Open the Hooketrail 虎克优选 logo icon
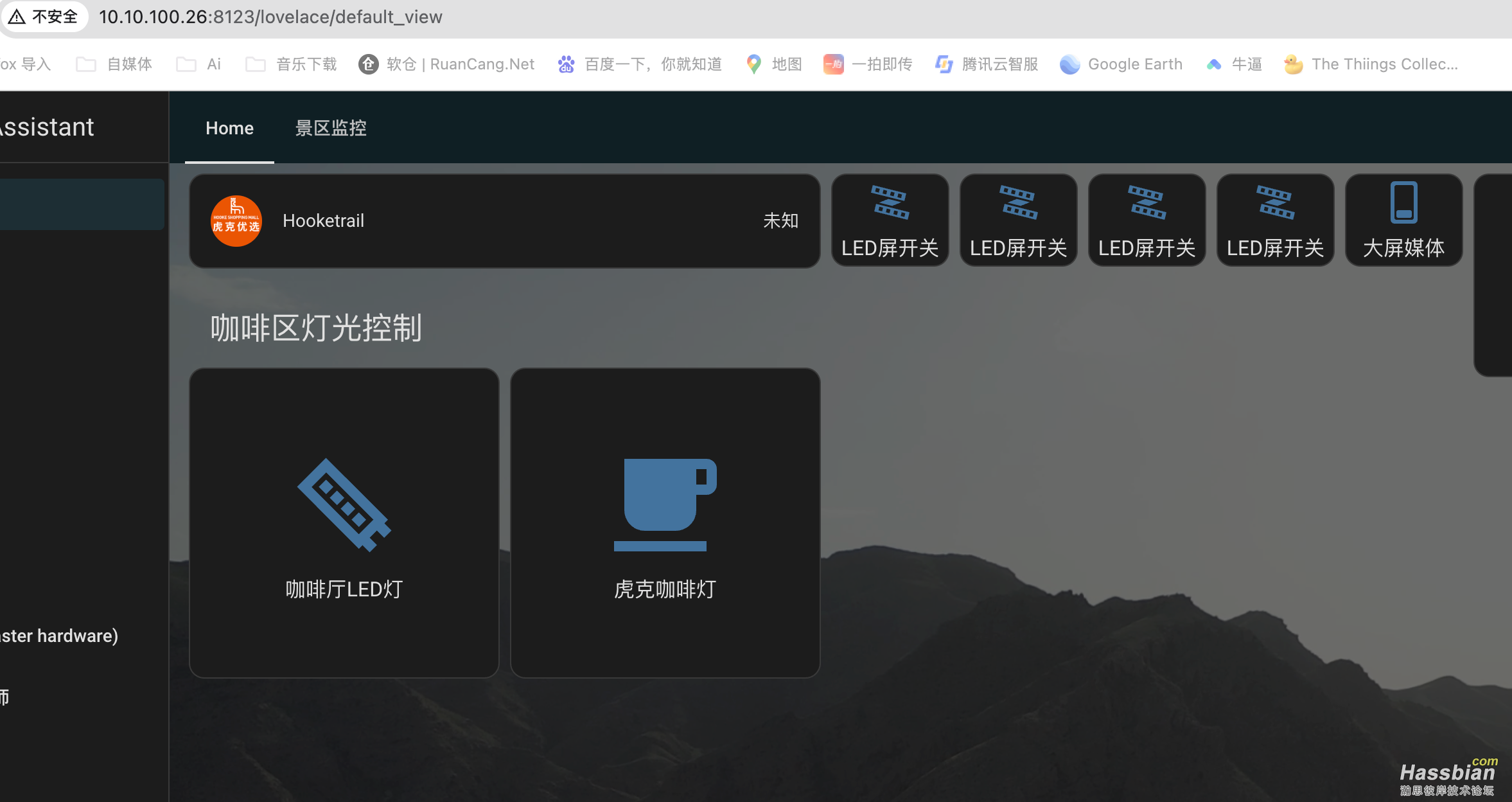The width and height of the screenshot is (1512, 802). pos(236,220)
